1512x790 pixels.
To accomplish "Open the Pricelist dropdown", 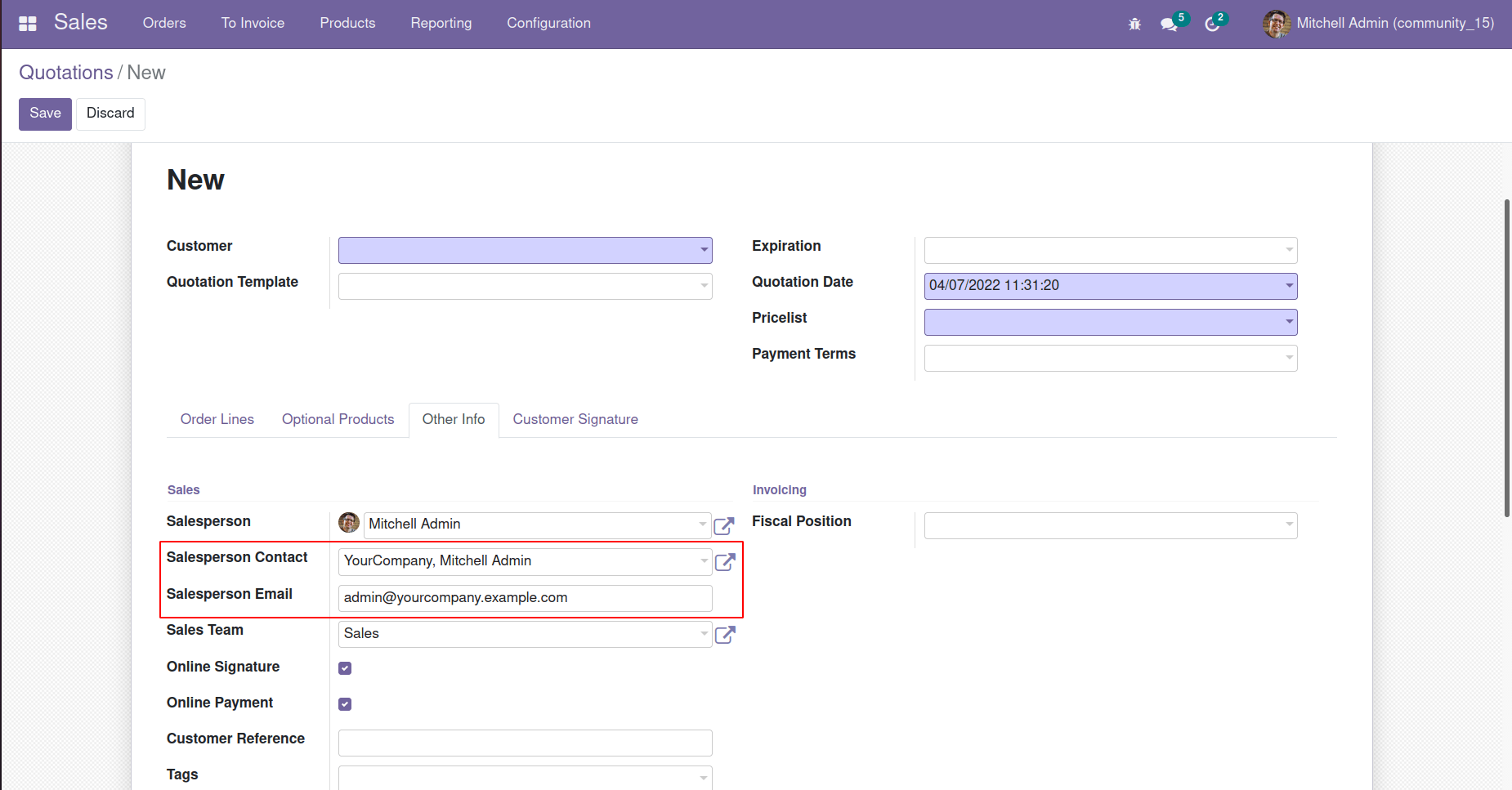I will pyautogui.click(x=1288, y=322).
